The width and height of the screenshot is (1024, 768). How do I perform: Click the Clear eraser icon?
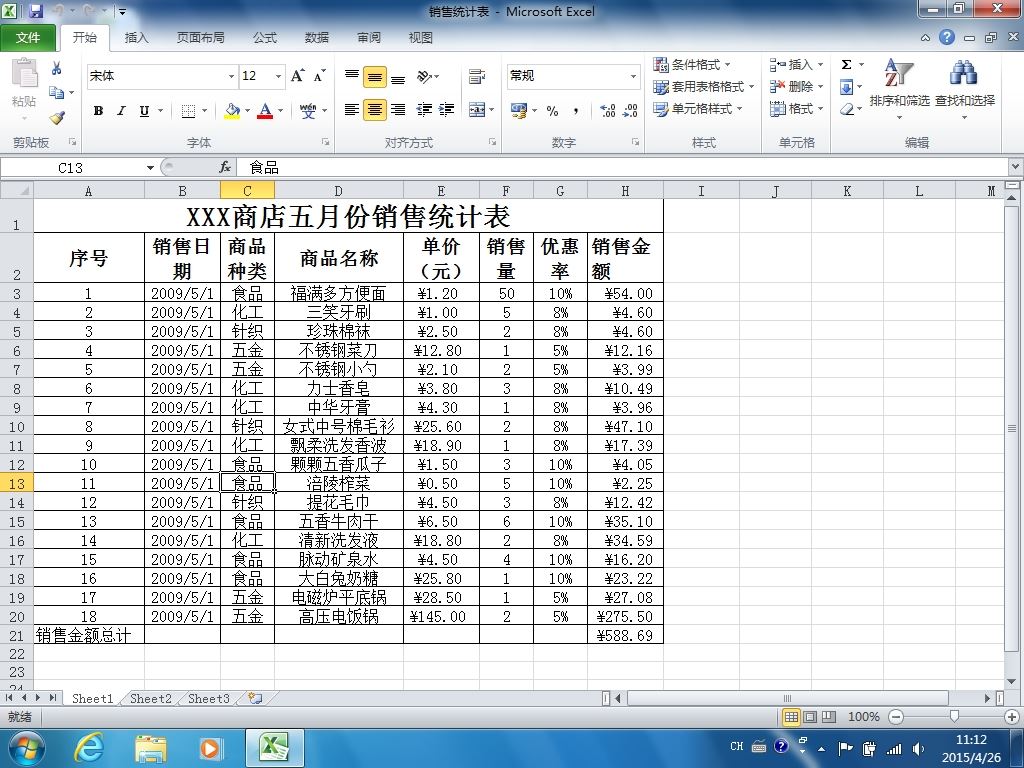[x=846, y=109]
